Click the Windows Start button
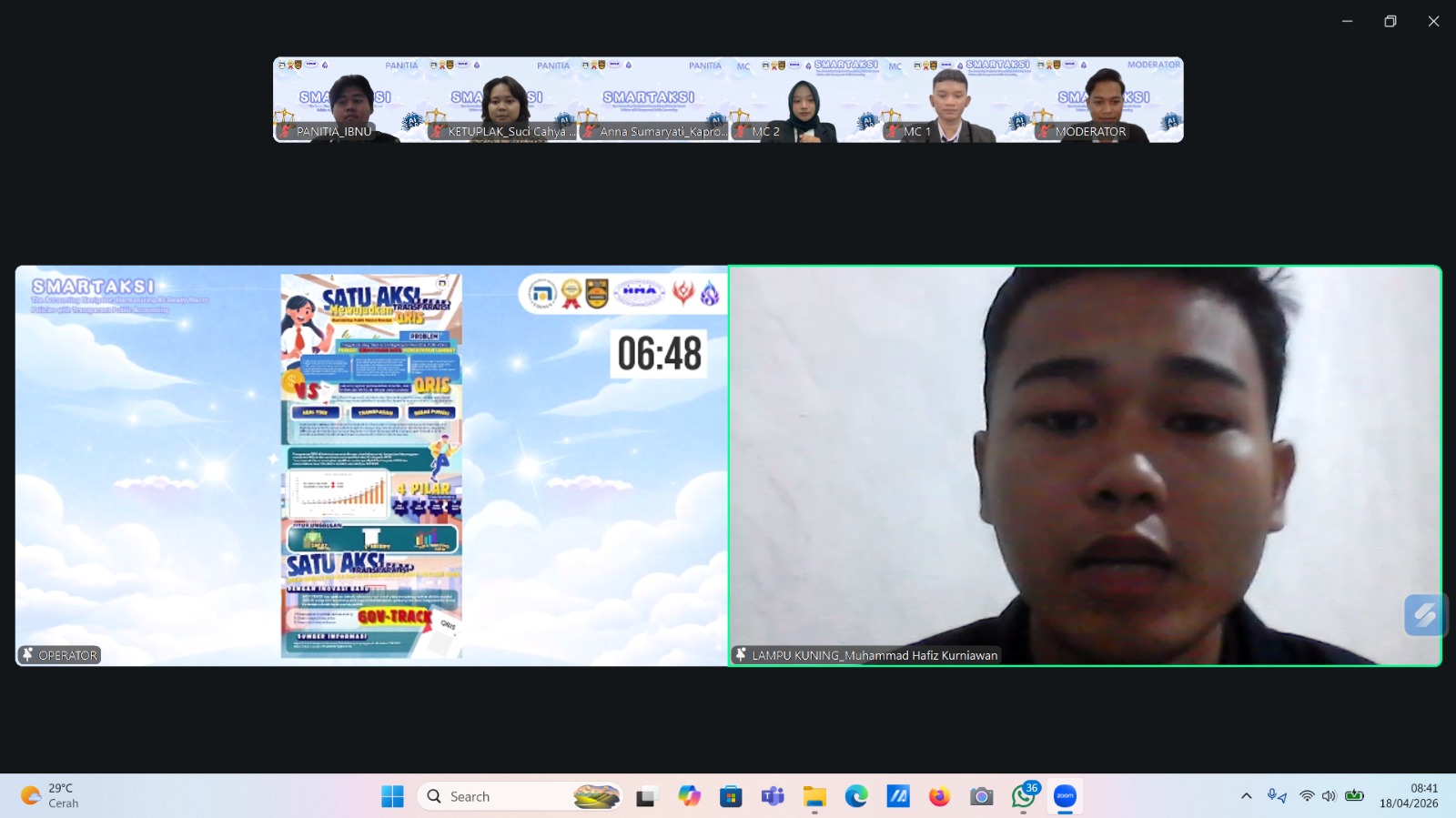Image resolution: width=1456 pixels, height=818 pixels. (392, 796)
